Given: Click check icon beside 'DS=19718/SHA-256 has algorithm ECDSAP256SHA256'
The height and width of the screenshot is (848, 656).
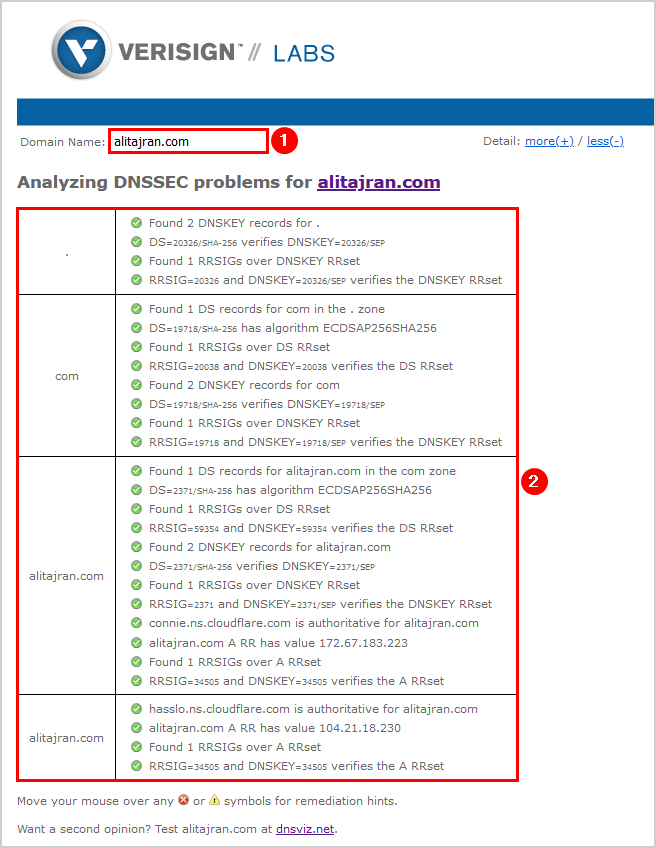Looking at the screenshot, I should tap(137, 328).
